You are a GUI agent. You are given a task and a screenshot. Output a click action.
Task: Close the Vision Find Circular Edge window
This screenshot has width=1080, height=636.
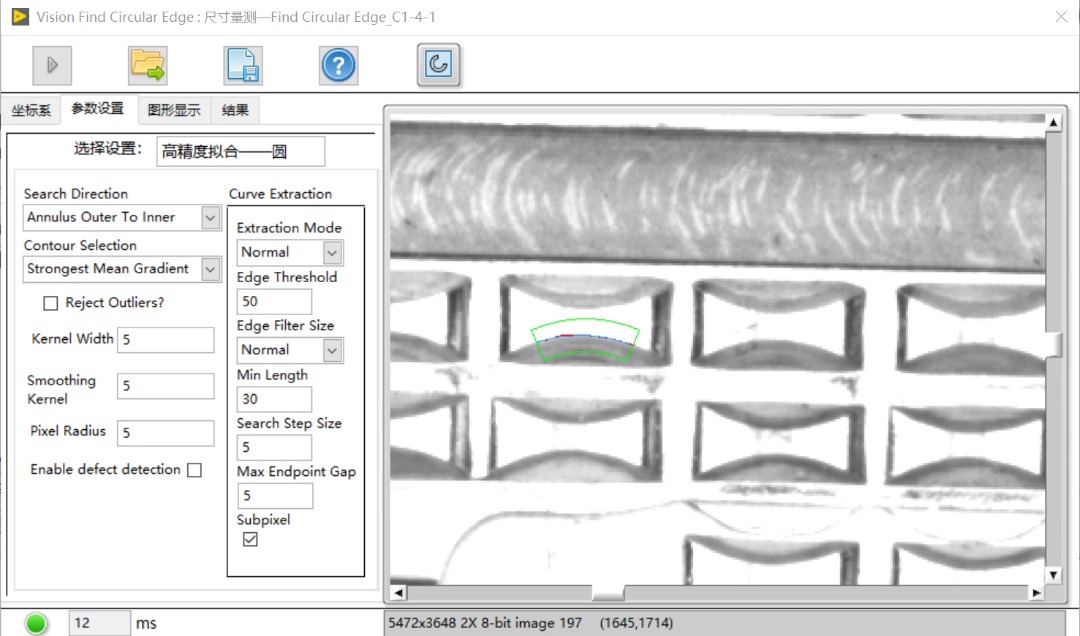[x=1061, y=17]
